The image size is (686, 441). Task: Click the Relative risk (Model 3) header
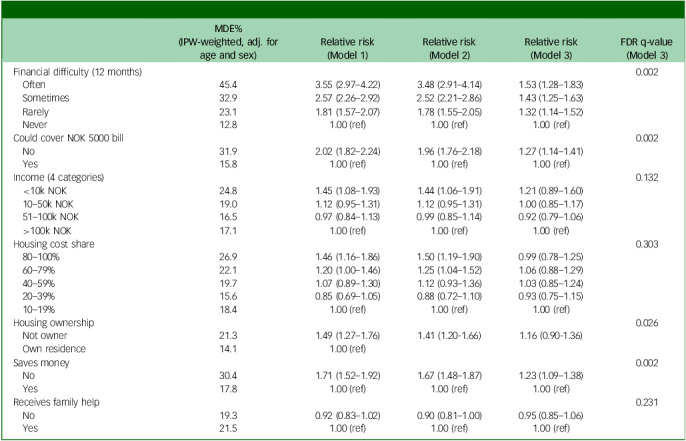pyautogui.click(x=551, y=49)
